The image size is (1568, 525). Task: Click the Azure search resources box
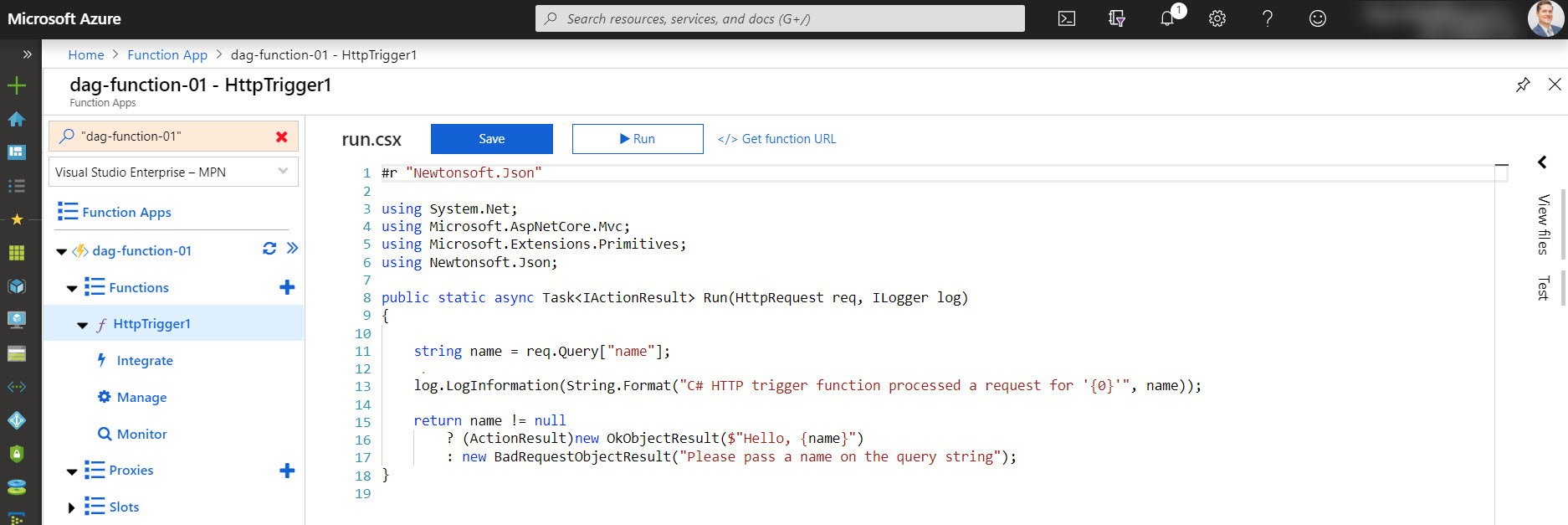coord(780,18)
